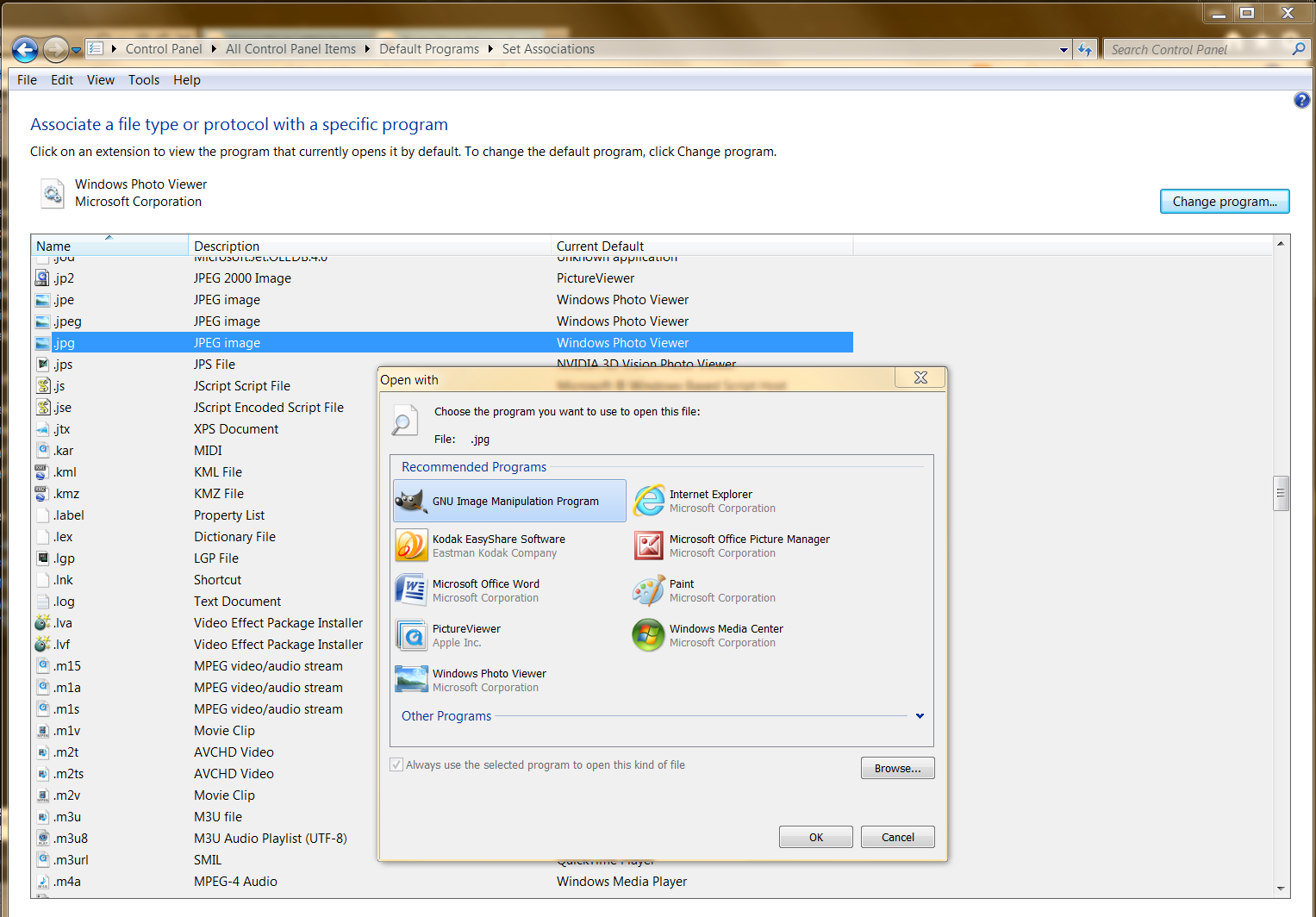Open the recent pages dropdown arrow
Screen dimensions: 1316x917
click(76, 50)
